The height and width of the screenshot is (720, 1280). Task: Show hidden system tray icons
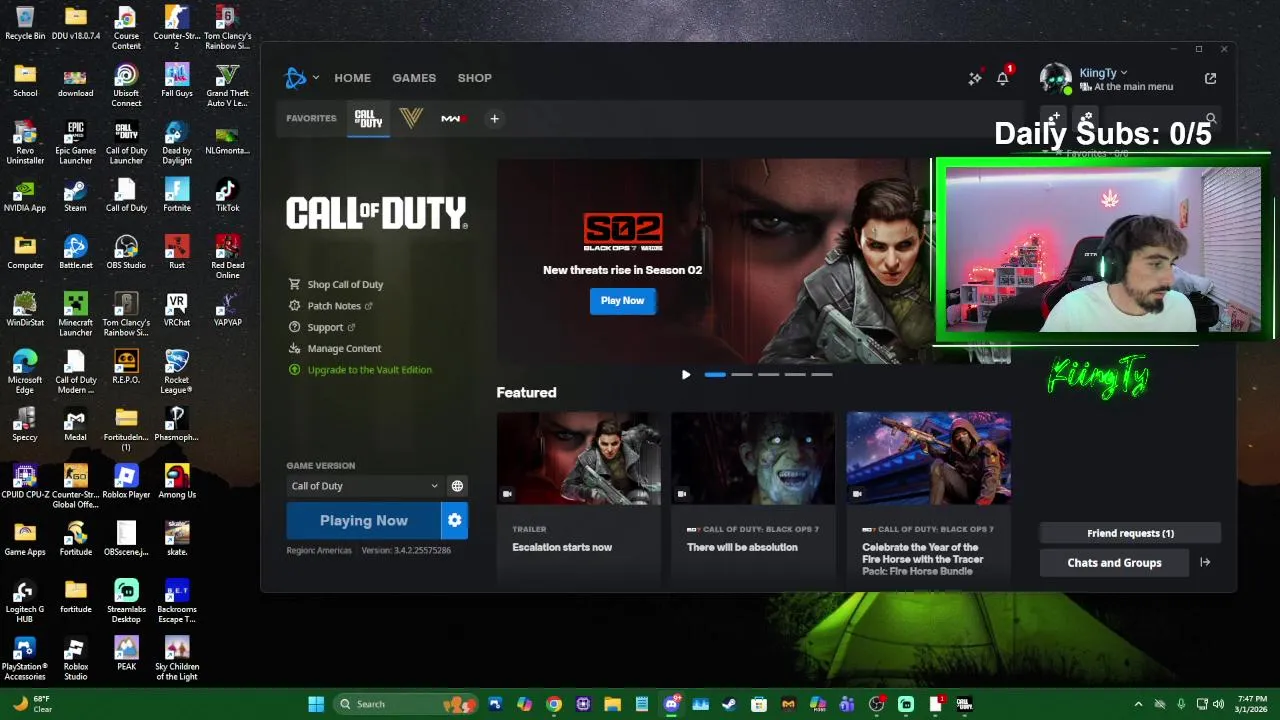coord(1138,704)
